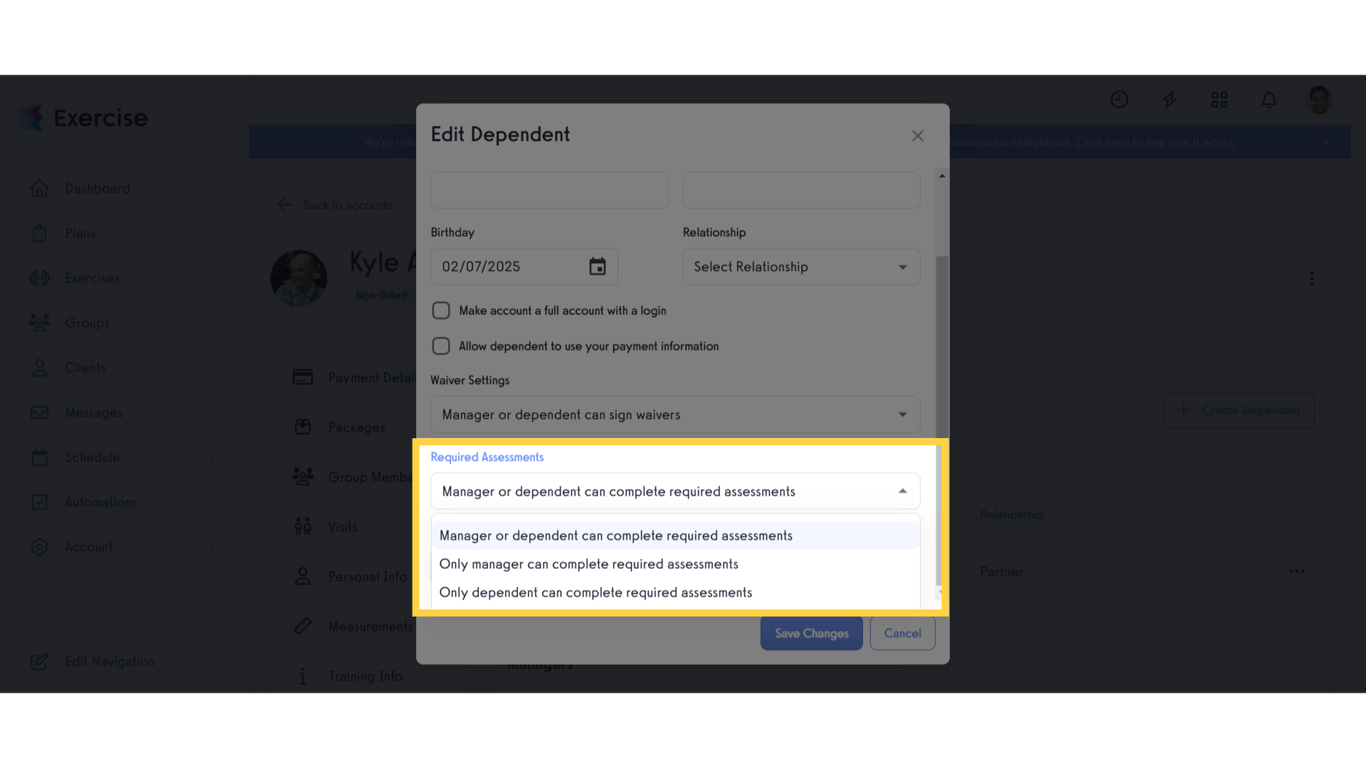Open the apps grid icon
Viewport: 1366px width, 768px height.
(1219, 100)
